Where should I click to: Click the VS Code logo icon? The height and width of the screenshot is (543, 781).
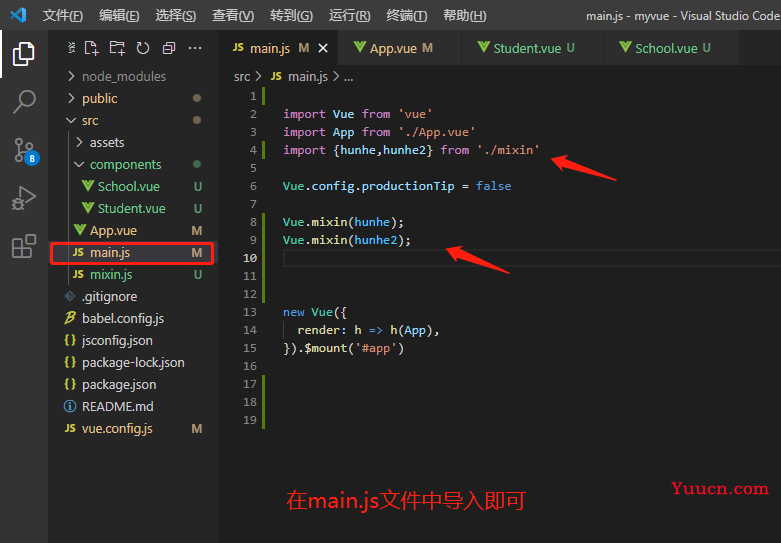pos(18,15)
